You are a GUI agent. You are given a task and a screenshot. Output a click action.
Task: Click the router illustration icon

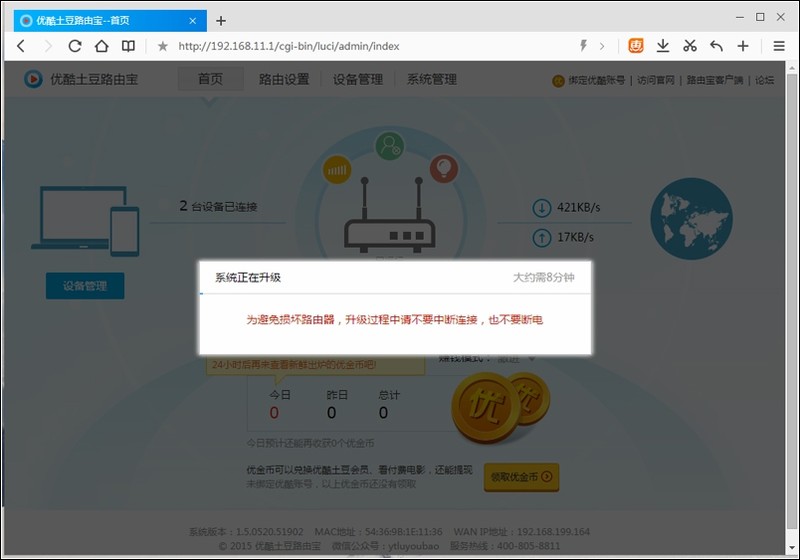[x=390, y=215]
